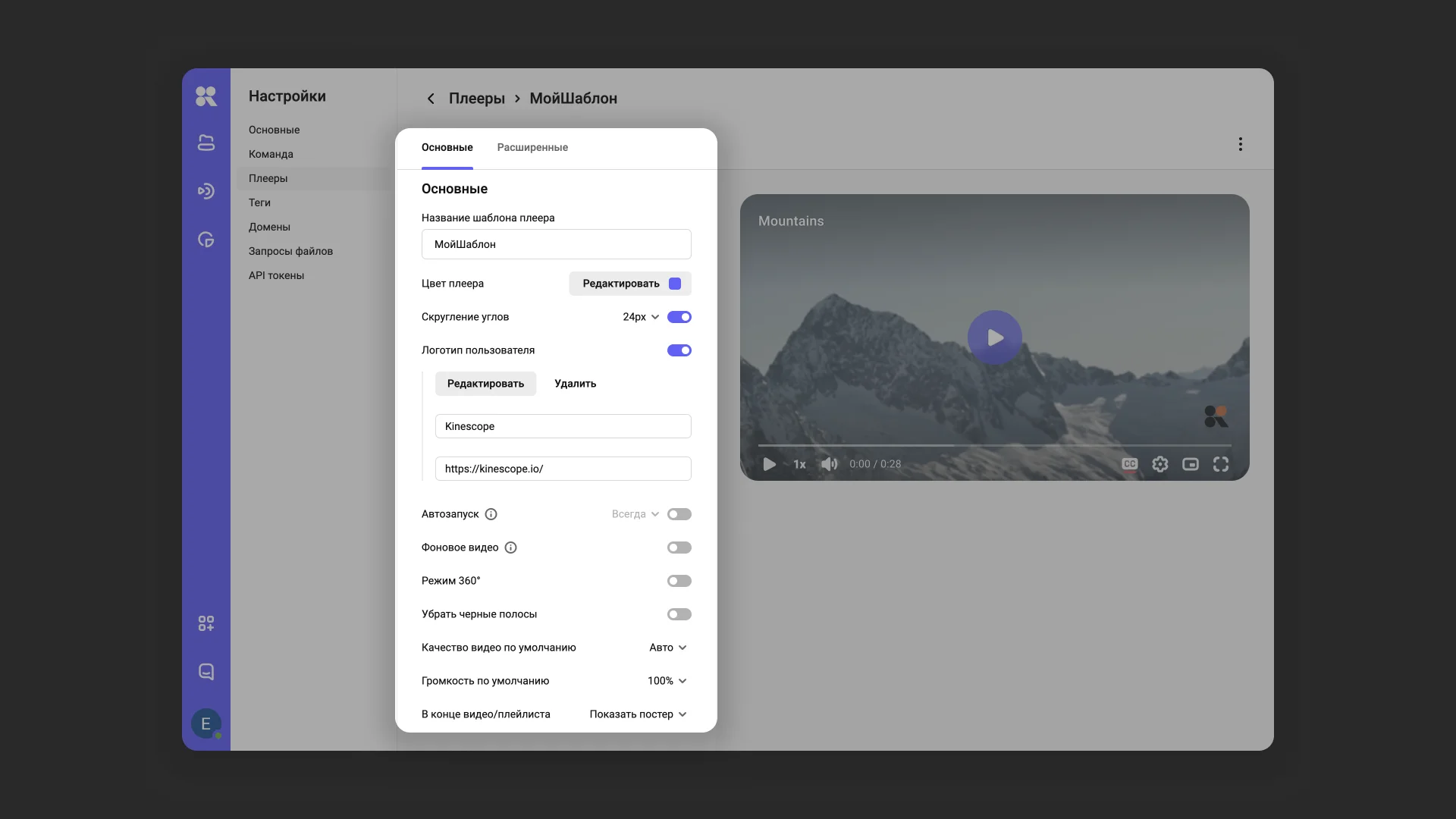Click back arrow next to Плееры
This screenshot has width=1456, height=819.
pos(431,99)
